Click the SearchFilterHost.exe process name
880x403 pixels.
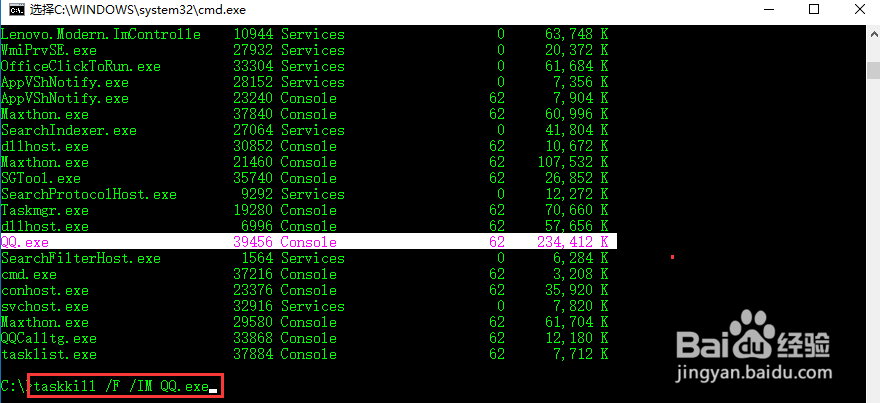click(x=81, y=258)
